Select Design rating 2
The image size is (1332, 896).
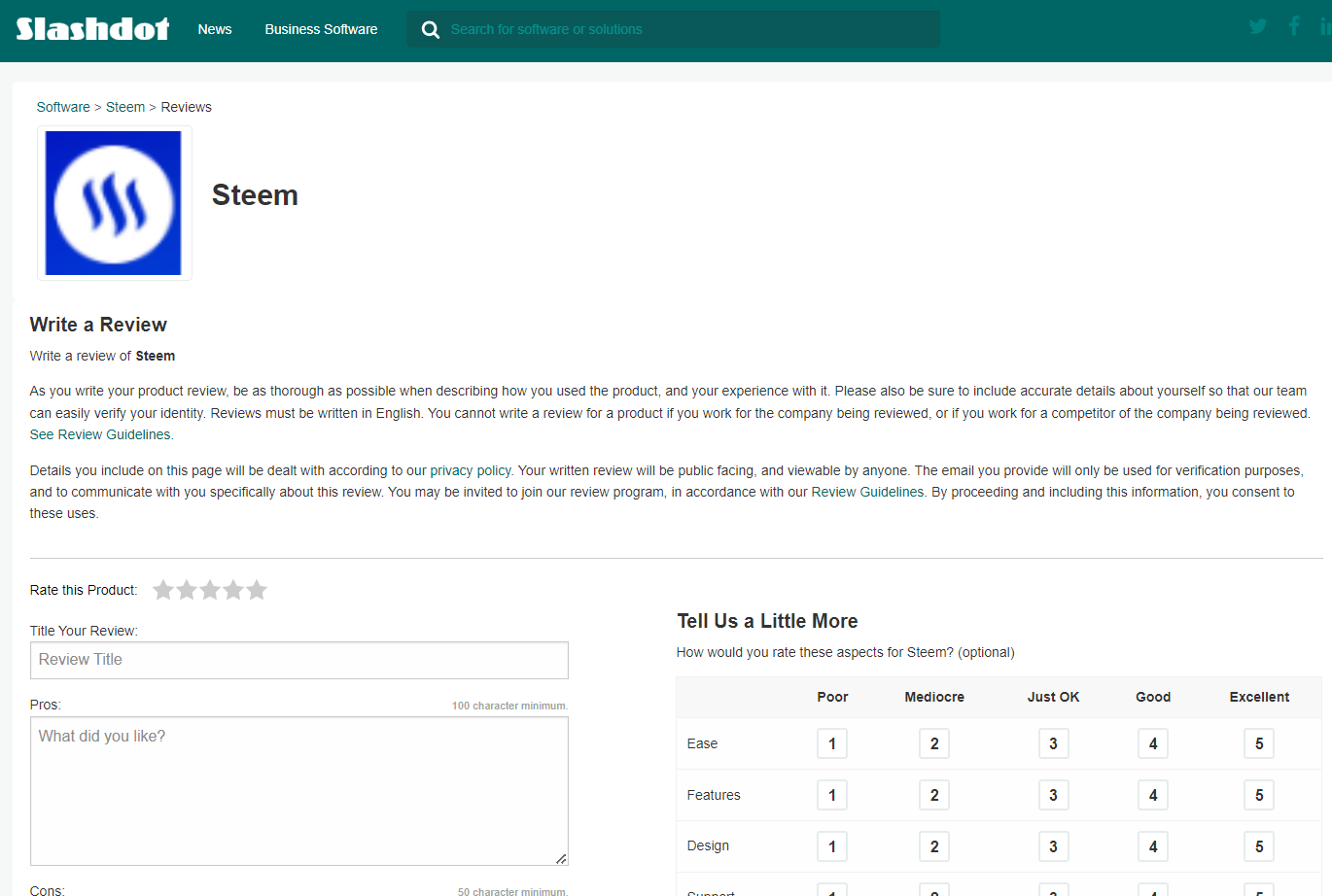934,846
